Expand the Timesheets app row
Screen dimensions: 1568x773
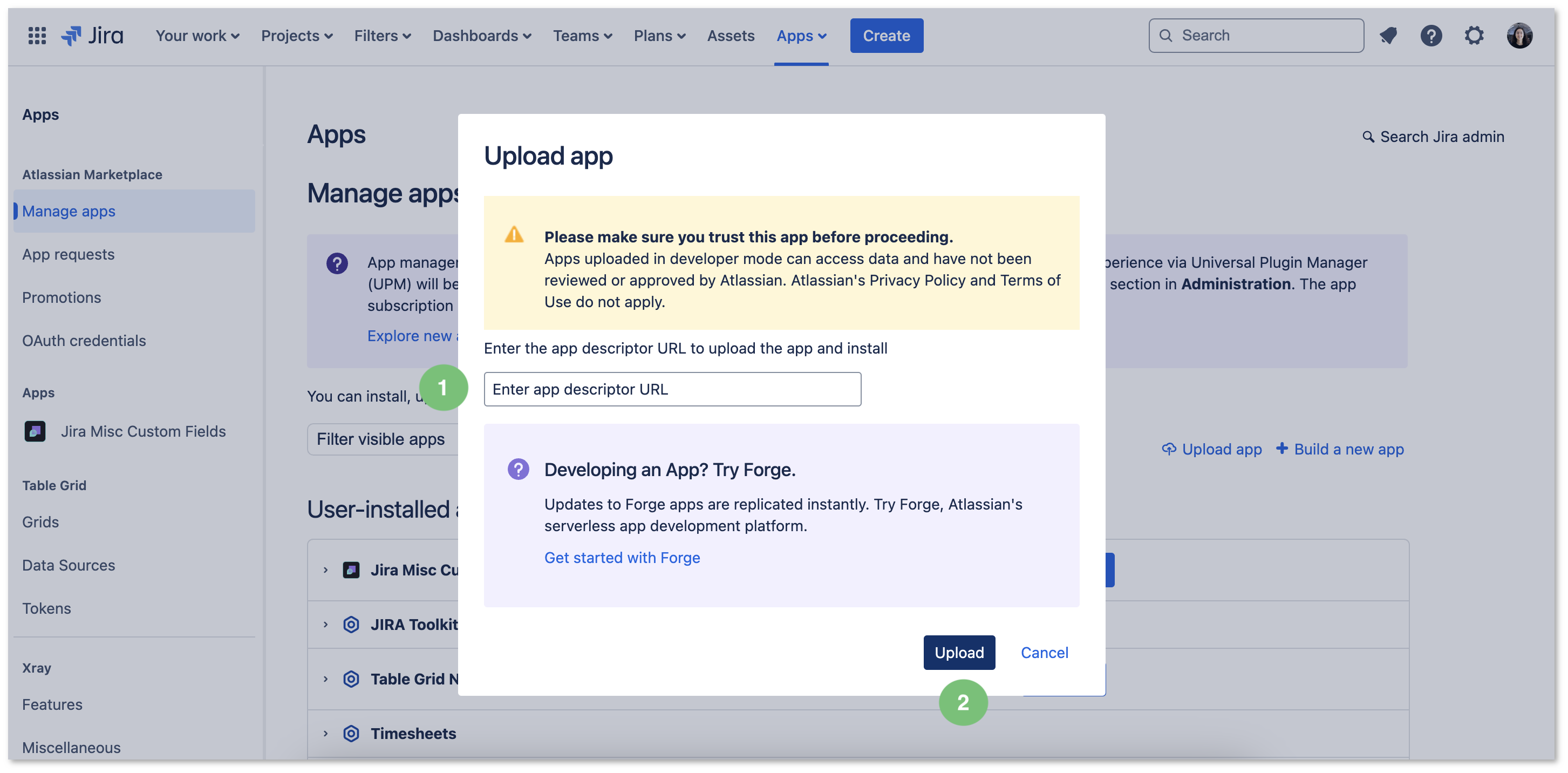pyautogui.click(x=326, y=734)
